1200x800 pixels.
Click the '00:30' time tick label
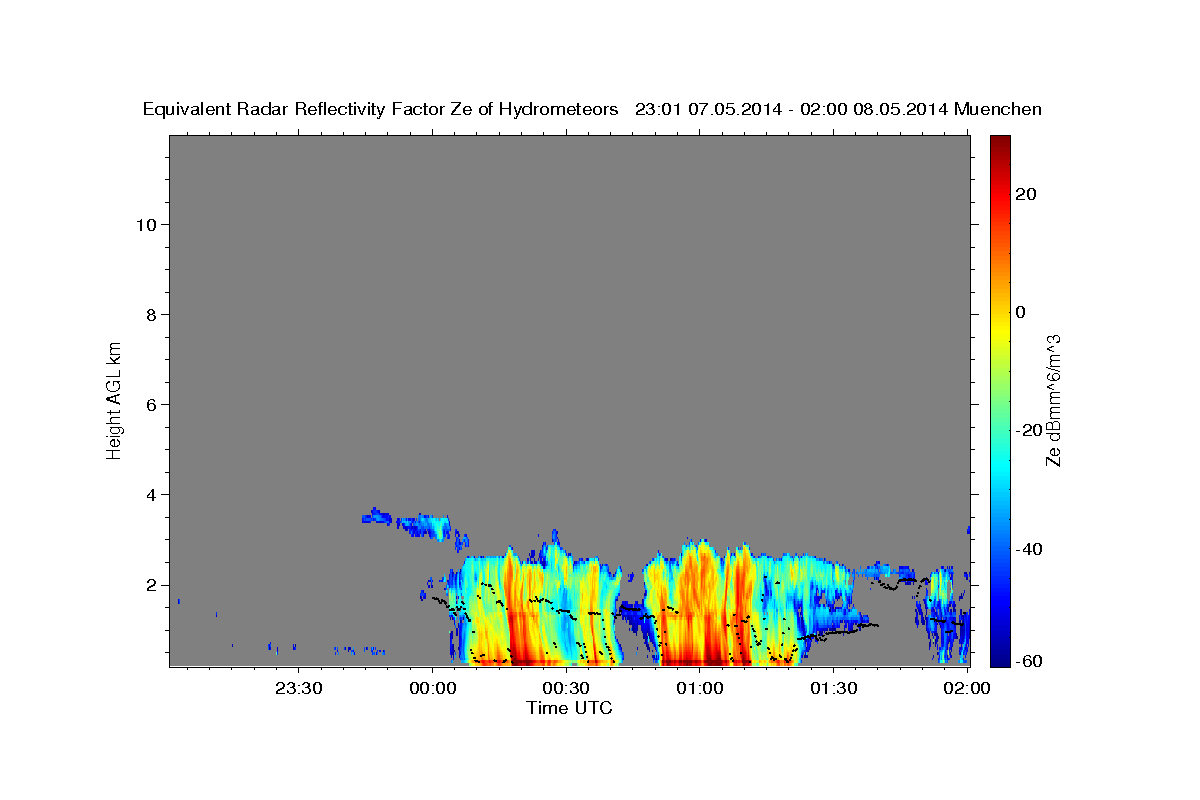[x=566, y=688]
